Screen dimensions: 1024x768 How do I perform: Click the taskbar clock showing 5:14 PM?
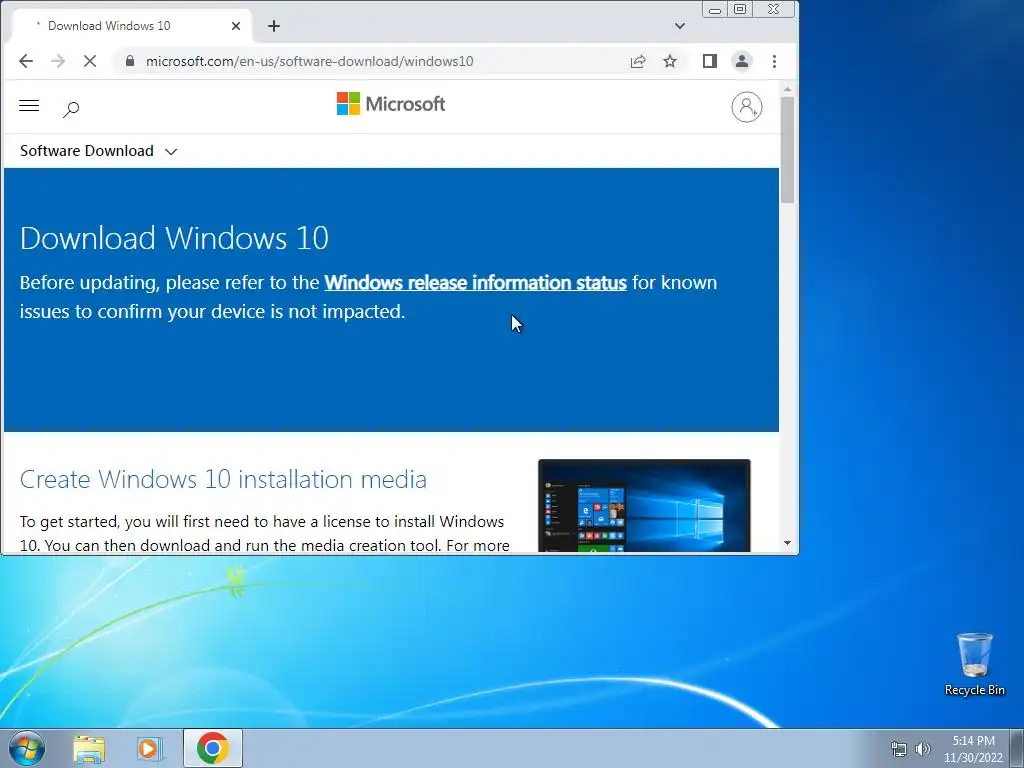pos(973,749)
